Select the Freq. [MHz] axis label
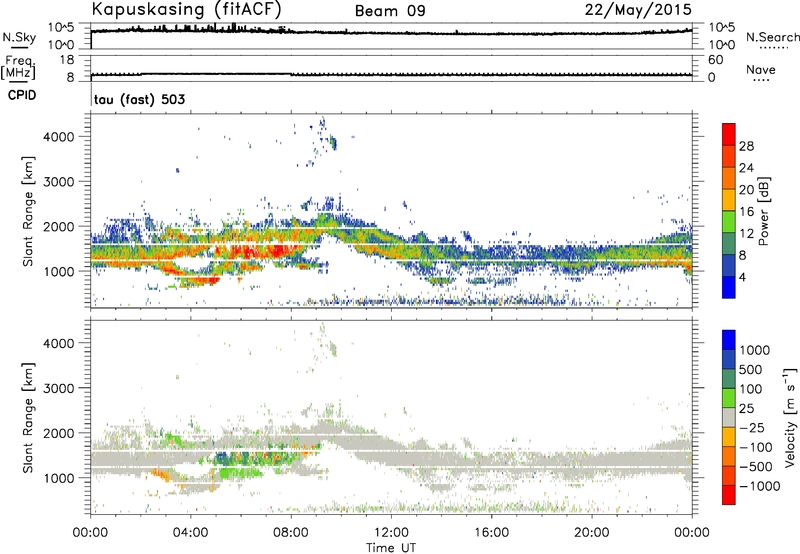This screenshot has width=800, height=554. pyautogui.click(x=18, y=68)
